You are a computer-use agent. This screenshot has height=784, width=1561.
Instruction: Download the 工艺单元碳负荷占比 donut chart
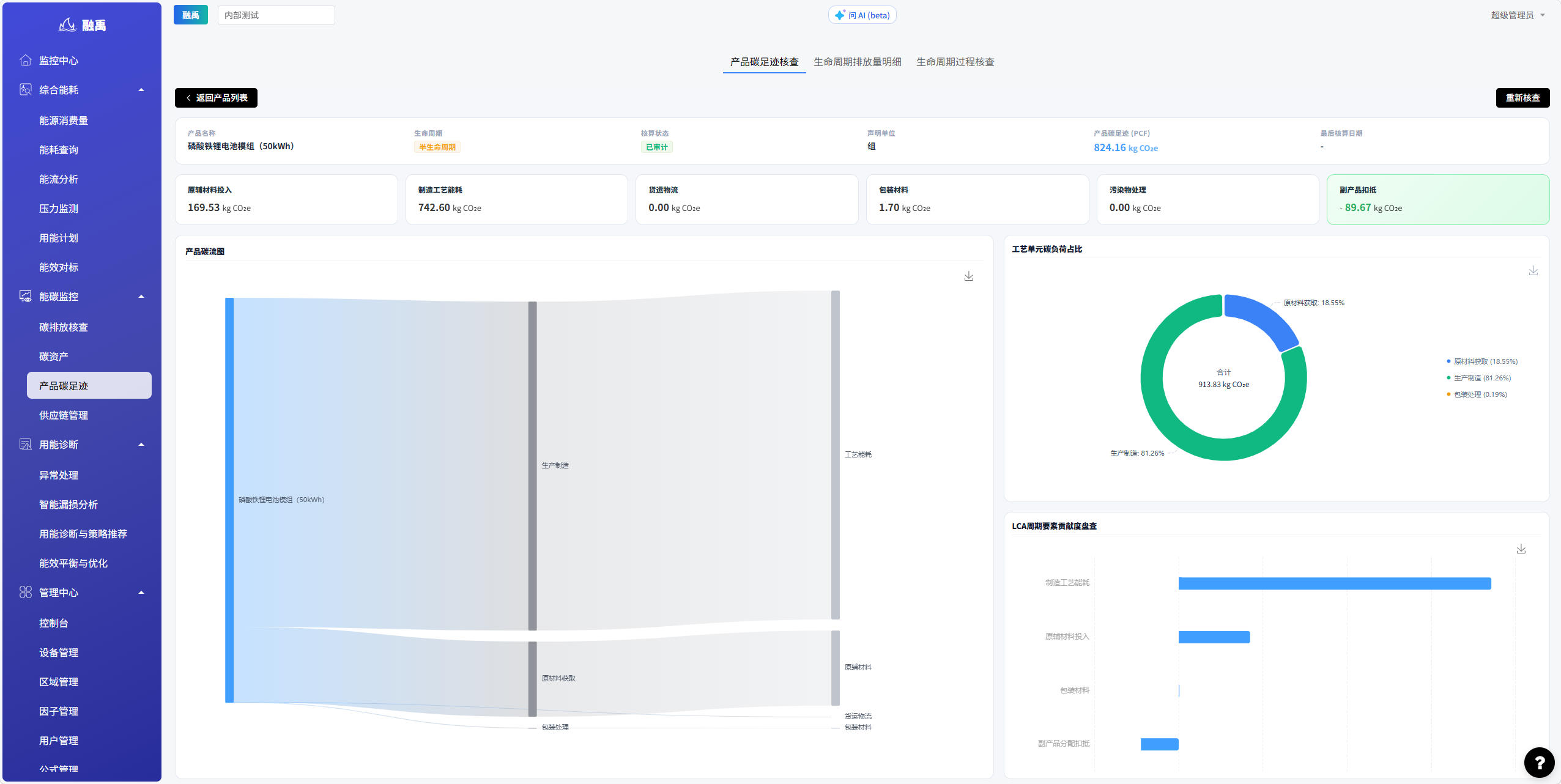(x=1533, y=271)
